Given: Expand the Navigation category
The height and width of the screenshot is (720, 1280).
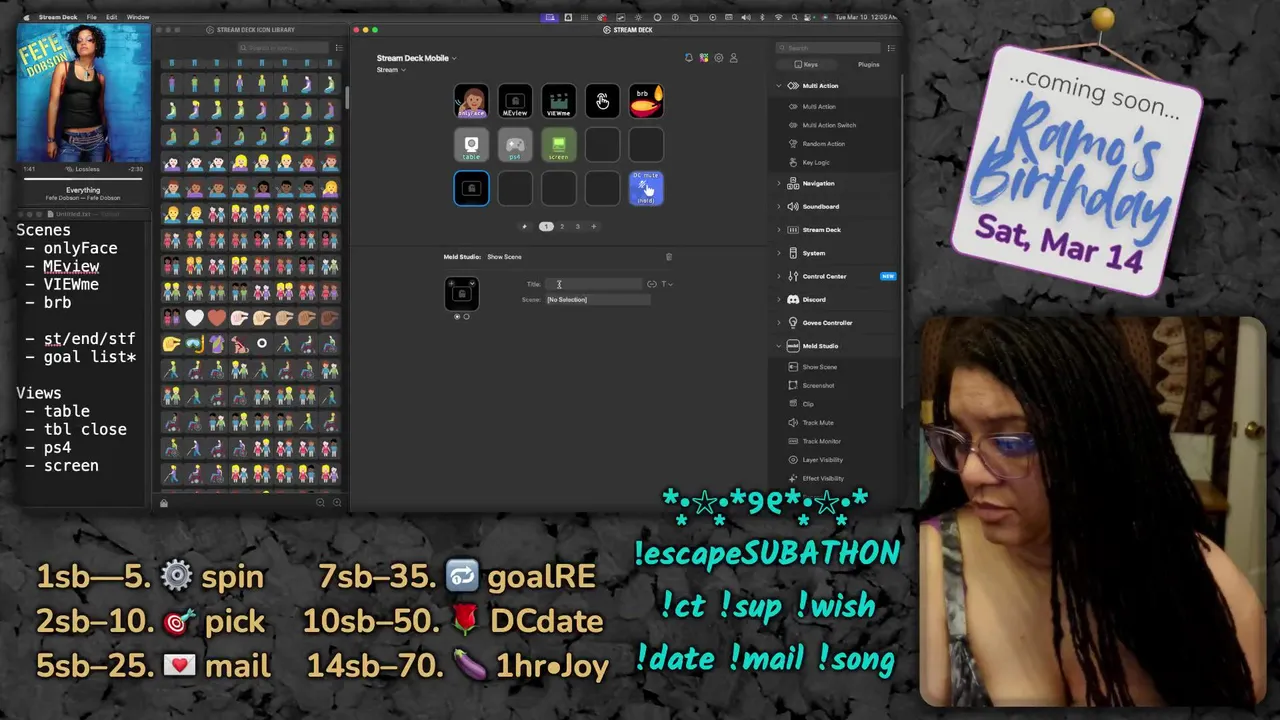Looking at the screenshot, I should pyautogui.click(x=779, y=183).
